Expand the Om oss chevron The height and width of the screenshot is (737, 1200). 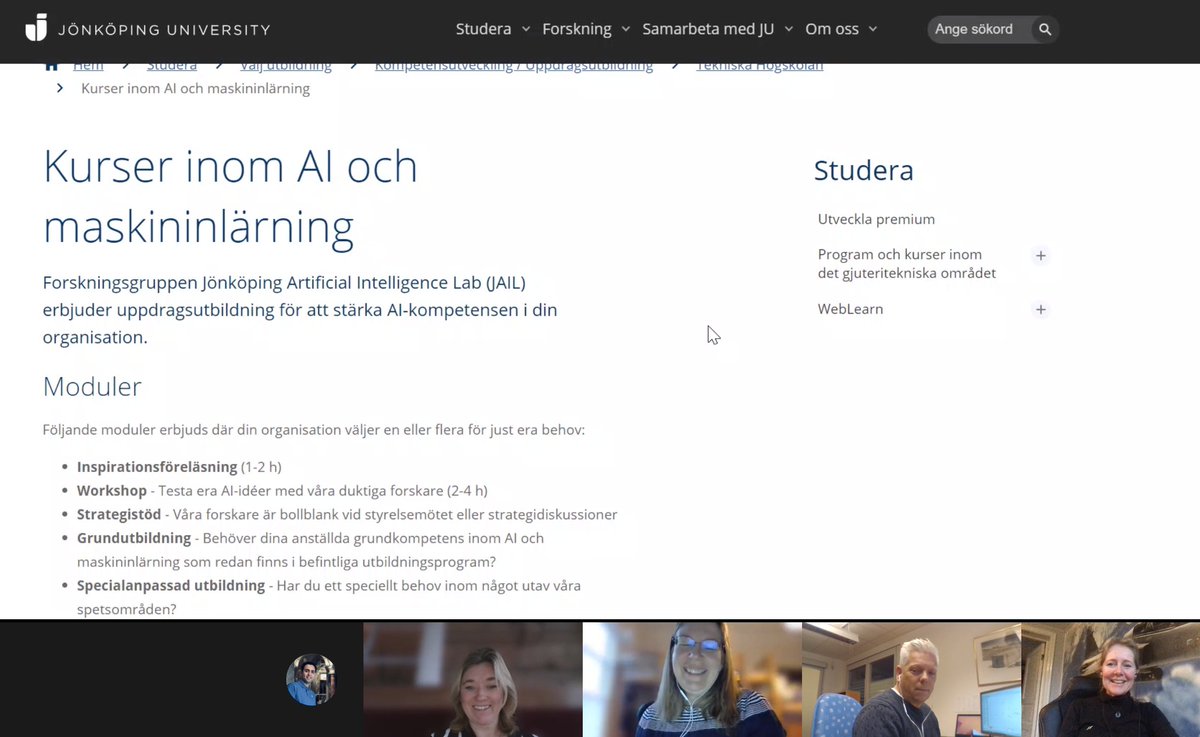(x=872, y=30)
